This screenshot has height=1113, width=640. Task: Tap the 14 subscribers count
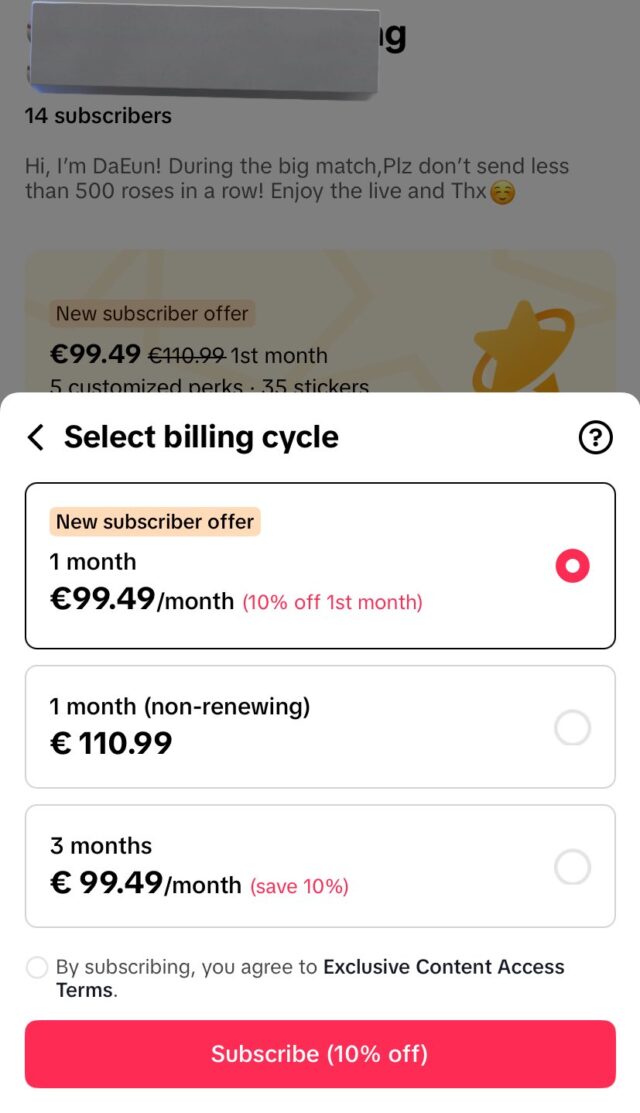coord(98,116)
